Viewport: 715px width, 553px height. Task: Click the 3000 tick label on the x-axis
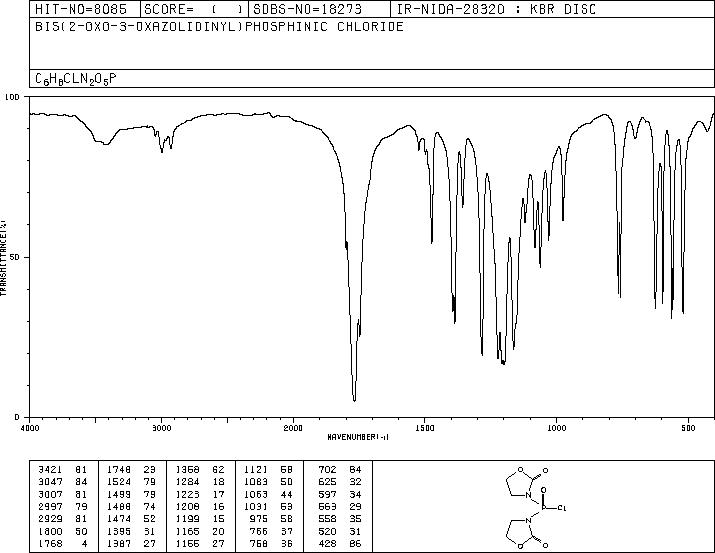tap(161, 428)
